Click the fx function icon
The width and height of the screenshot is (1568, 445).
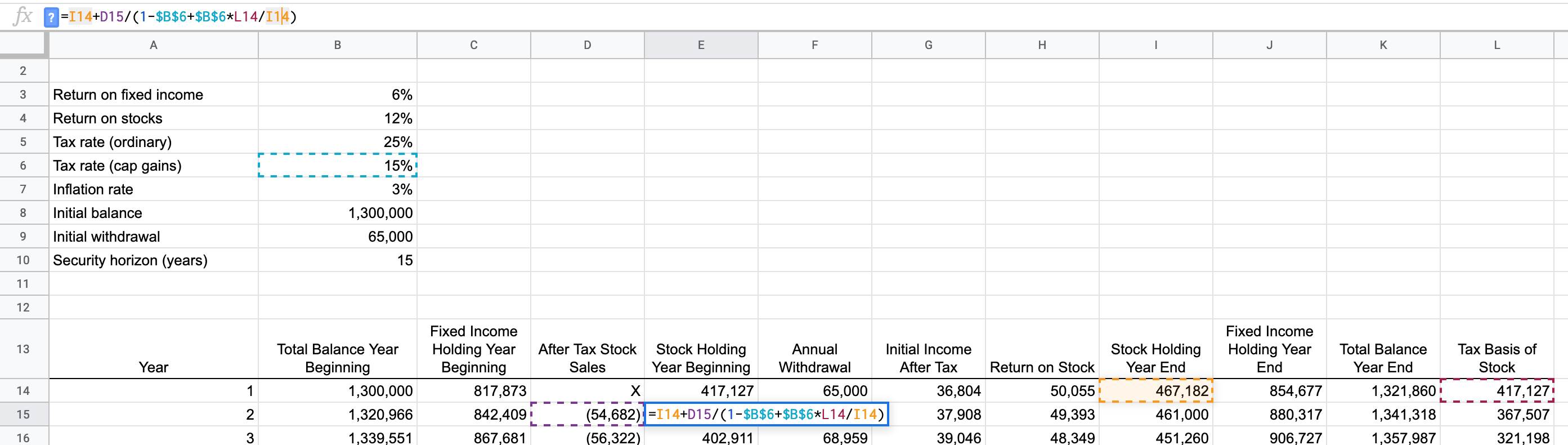(x=22, y=16)
